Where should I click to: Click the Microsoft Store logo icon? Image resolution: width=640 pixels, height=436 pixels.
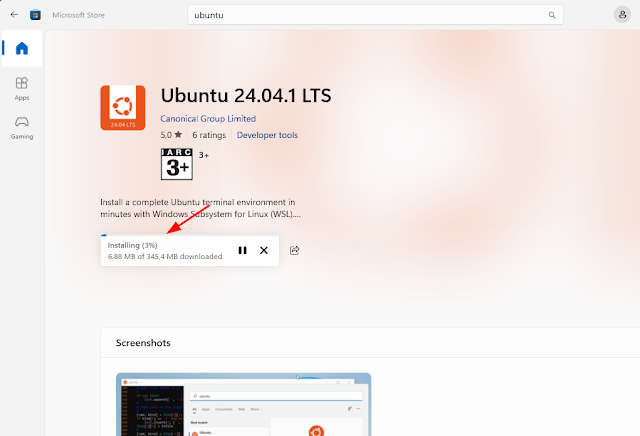point(36,15)
